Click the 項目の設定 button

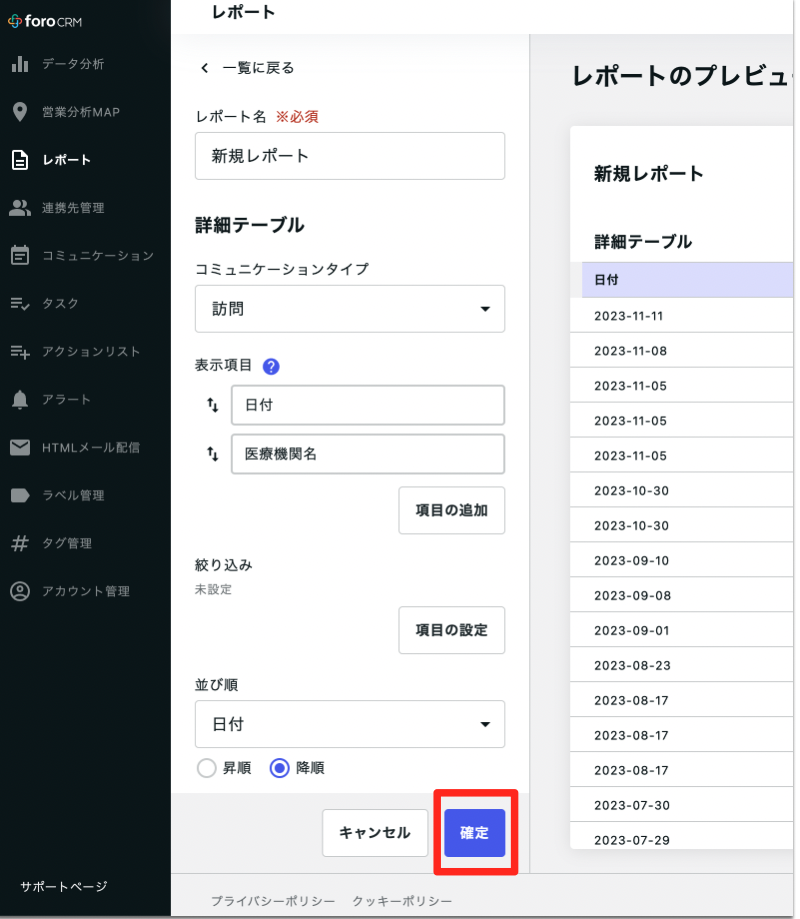click(x=452, y=630)
